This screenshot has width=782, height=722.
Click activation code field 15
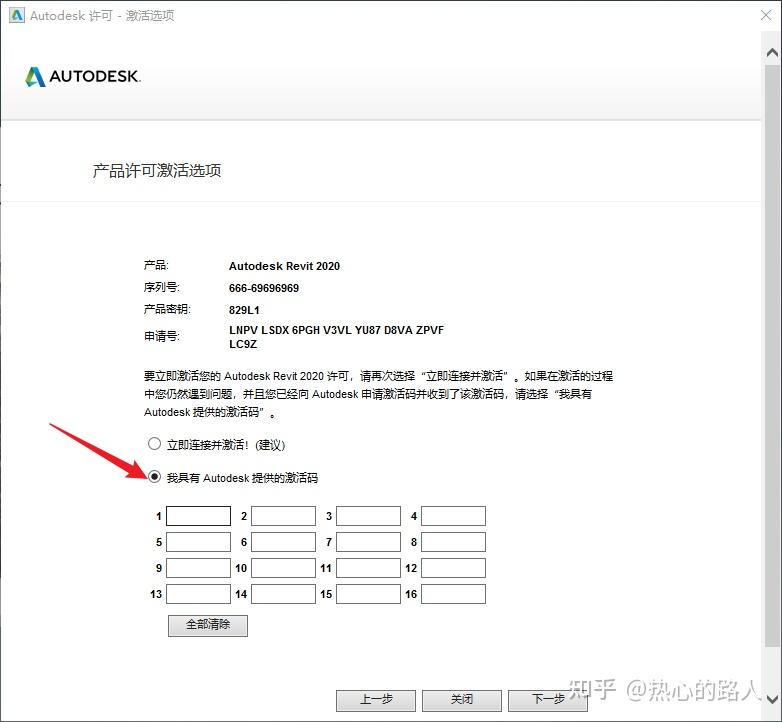pyautogui.click(x=368, y=594)
